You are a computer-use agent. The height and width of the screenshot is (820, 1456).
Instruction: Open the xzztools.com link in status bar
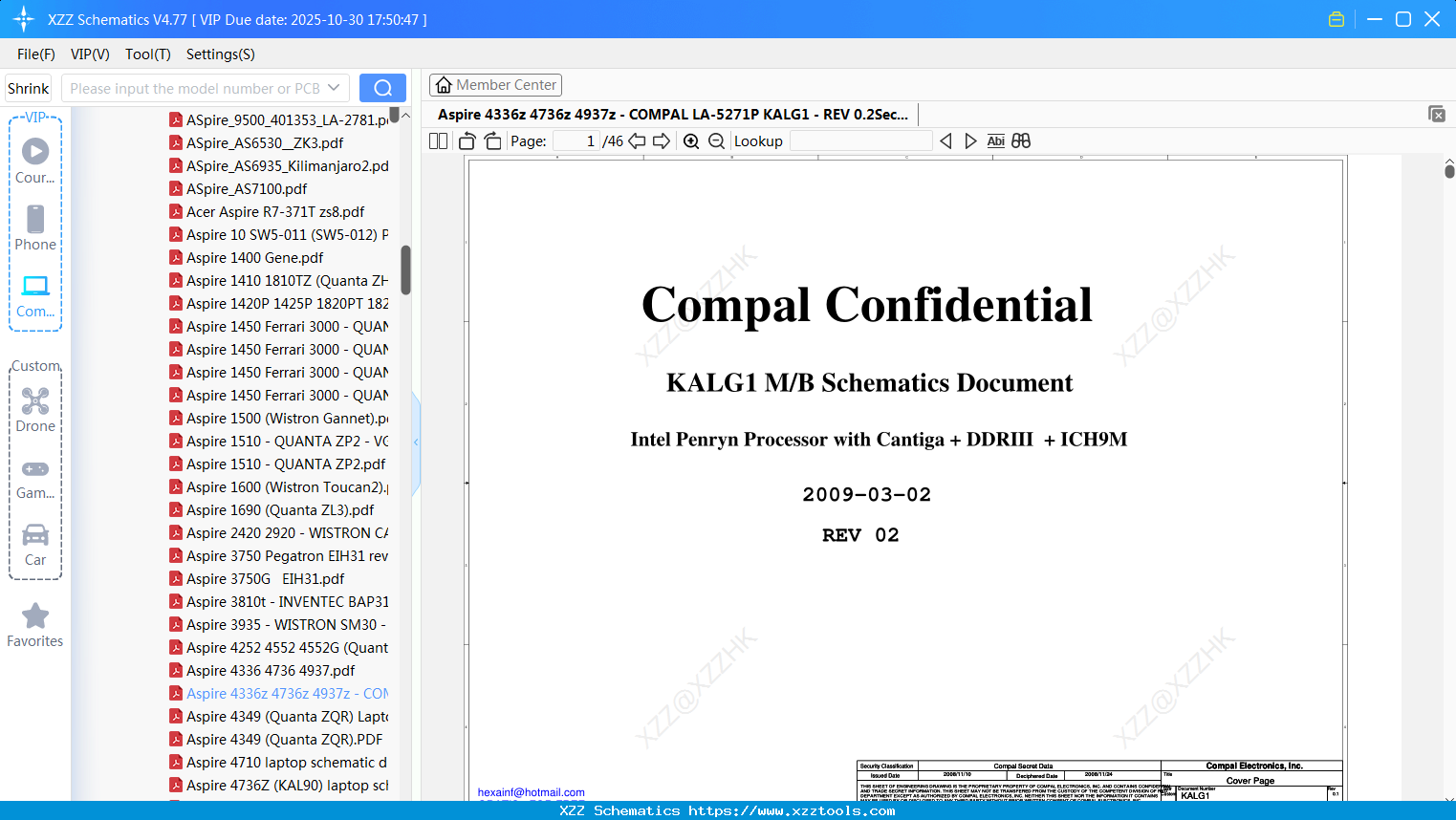click(793, 810)
